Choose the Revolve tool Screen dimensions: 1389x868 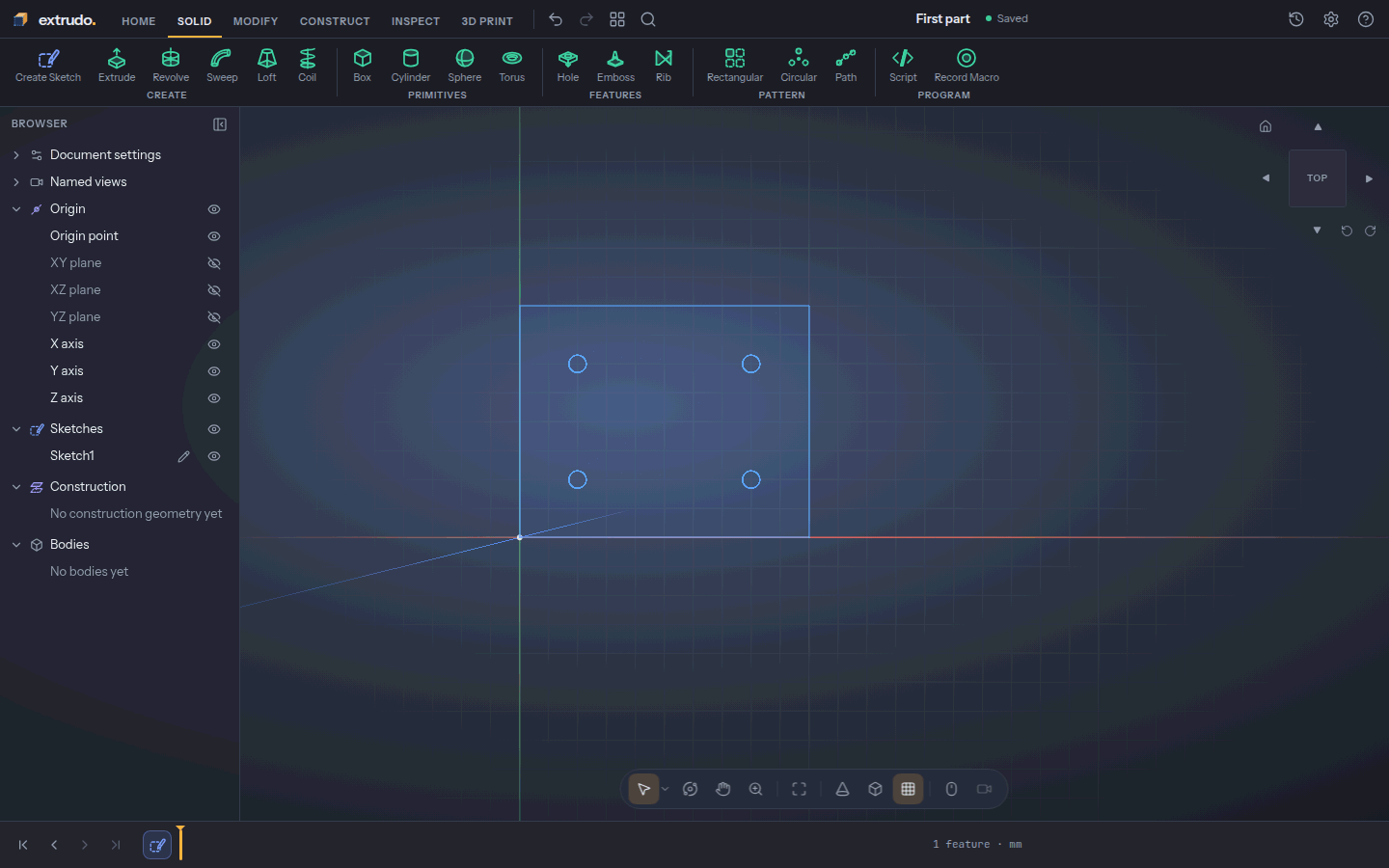click(171, 66)
